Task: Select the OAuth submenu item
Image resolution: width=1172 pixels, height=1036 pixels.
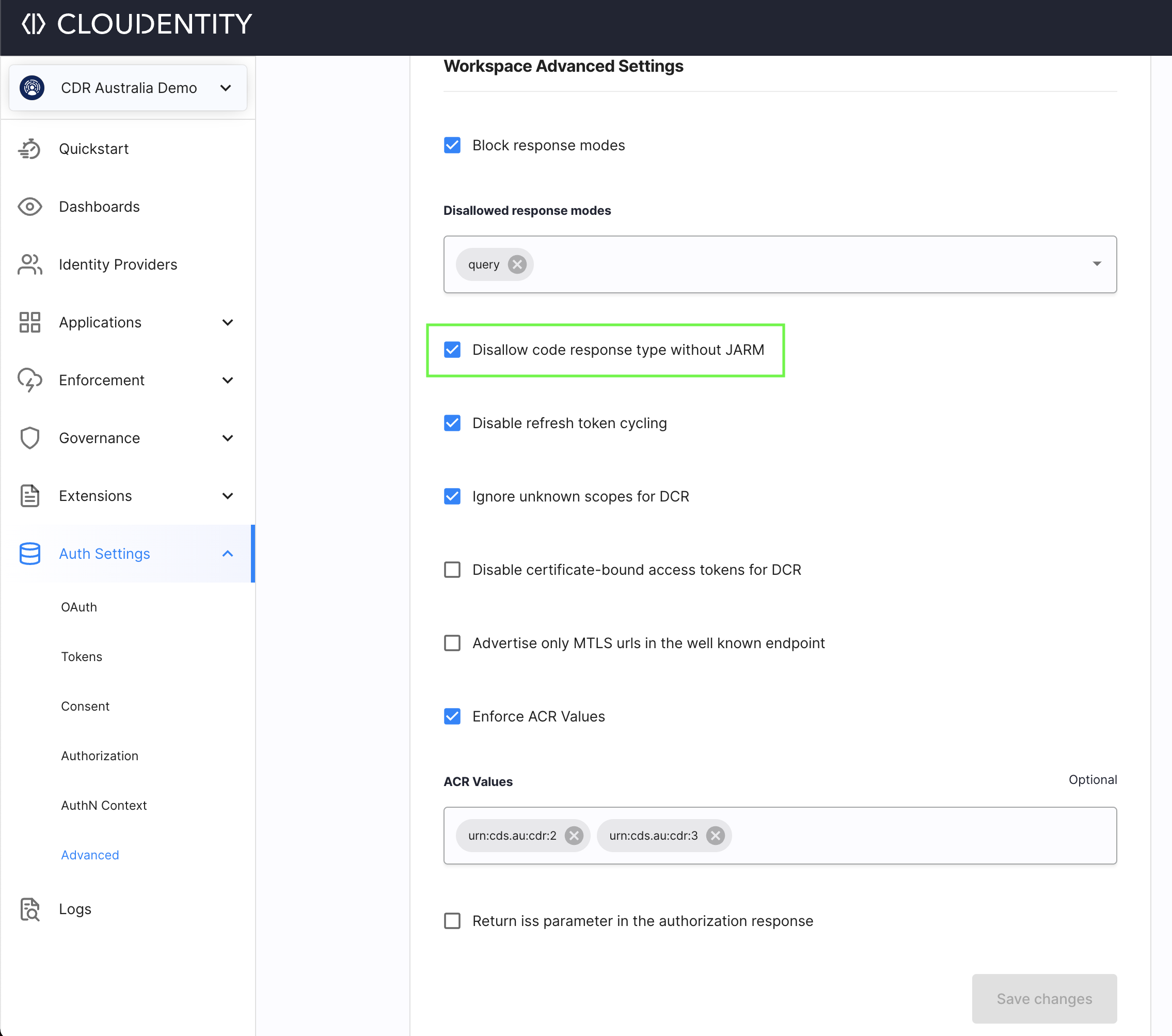Action: (78, 607)
